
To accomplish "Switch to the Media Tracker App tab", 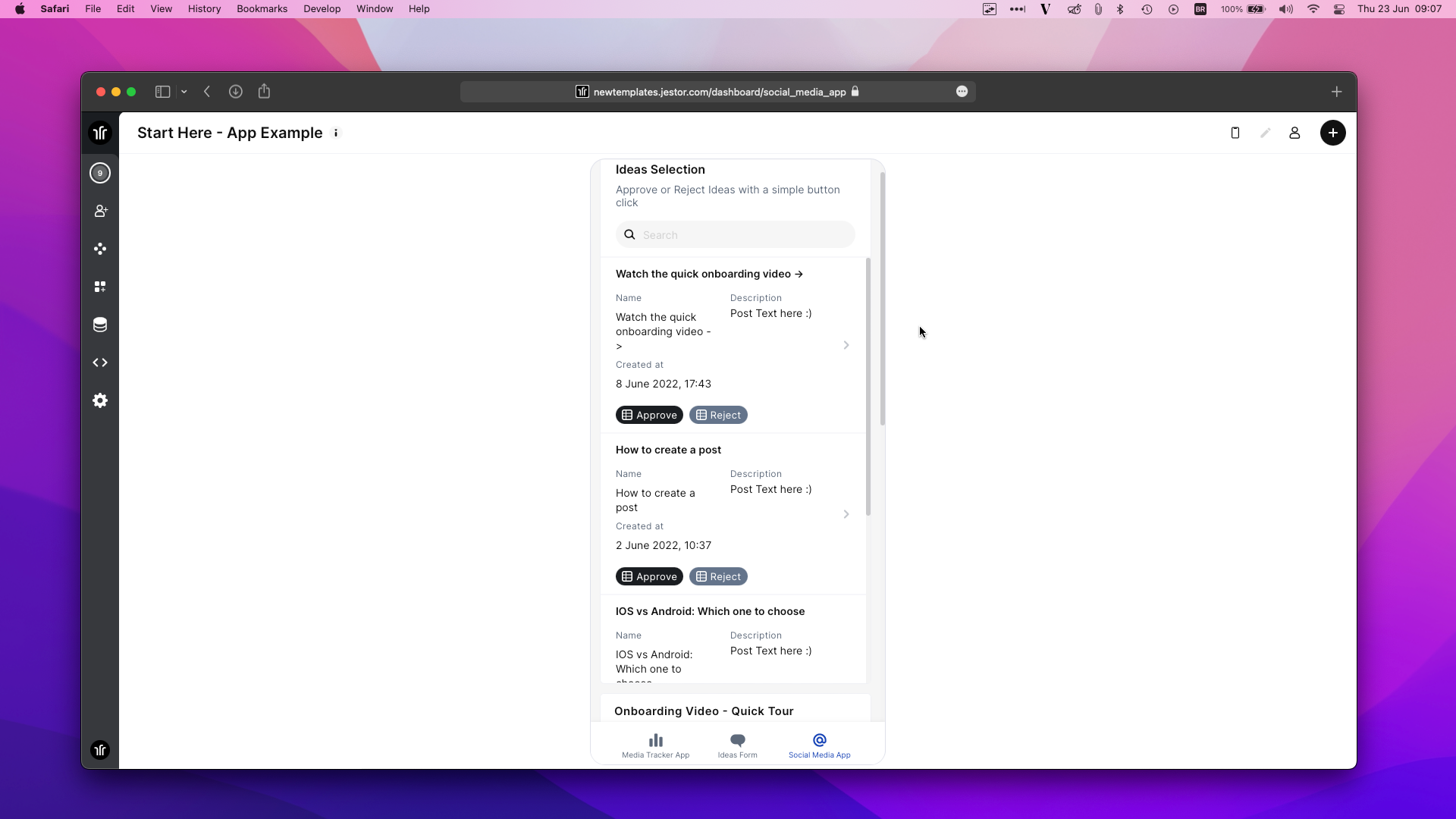I will [x=655, y=745].
